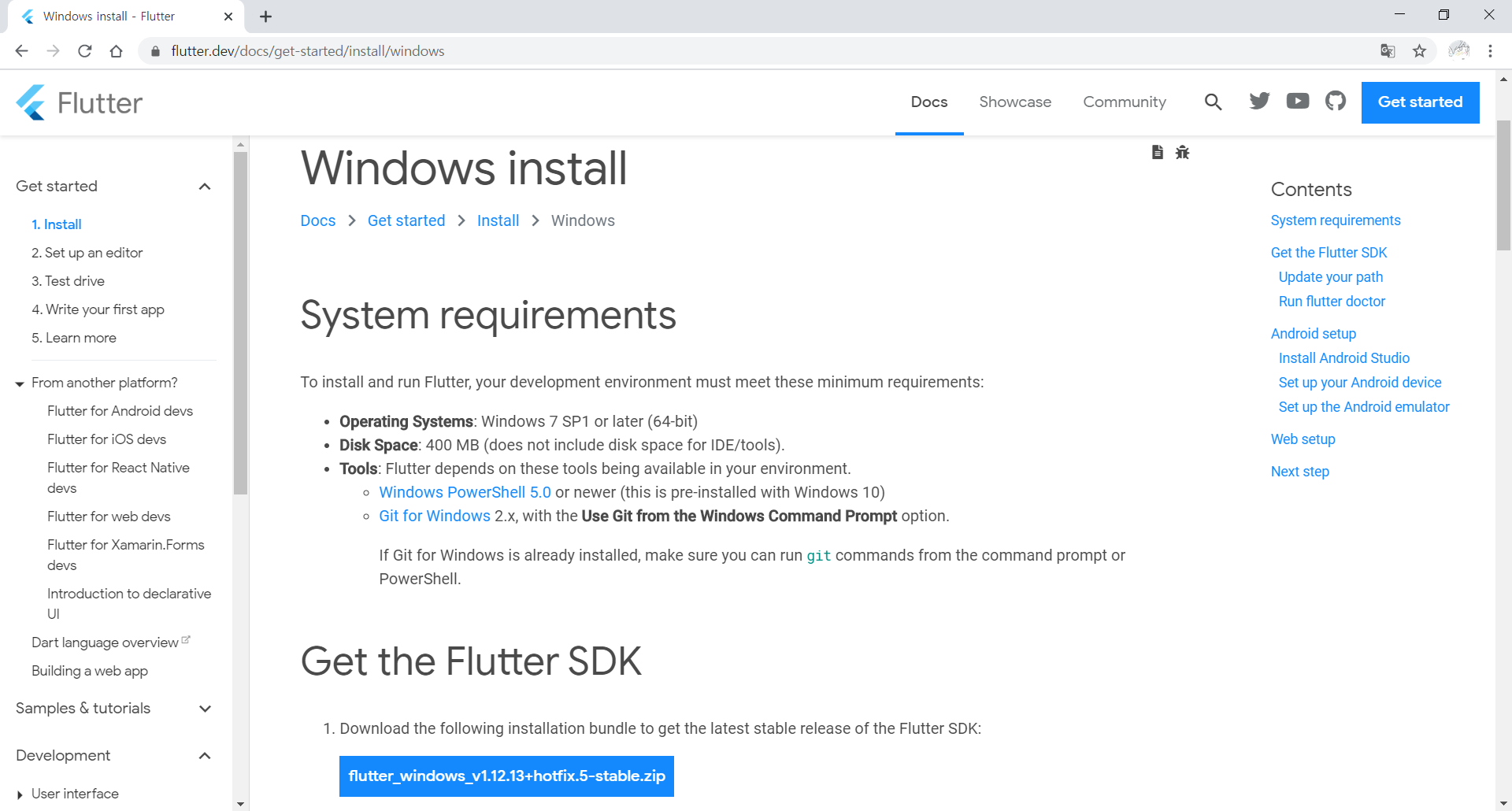The width and height of the screenshot is (1512, 811).
Task: Open a new tab with plus button
Action: click(x=265, y=17)
